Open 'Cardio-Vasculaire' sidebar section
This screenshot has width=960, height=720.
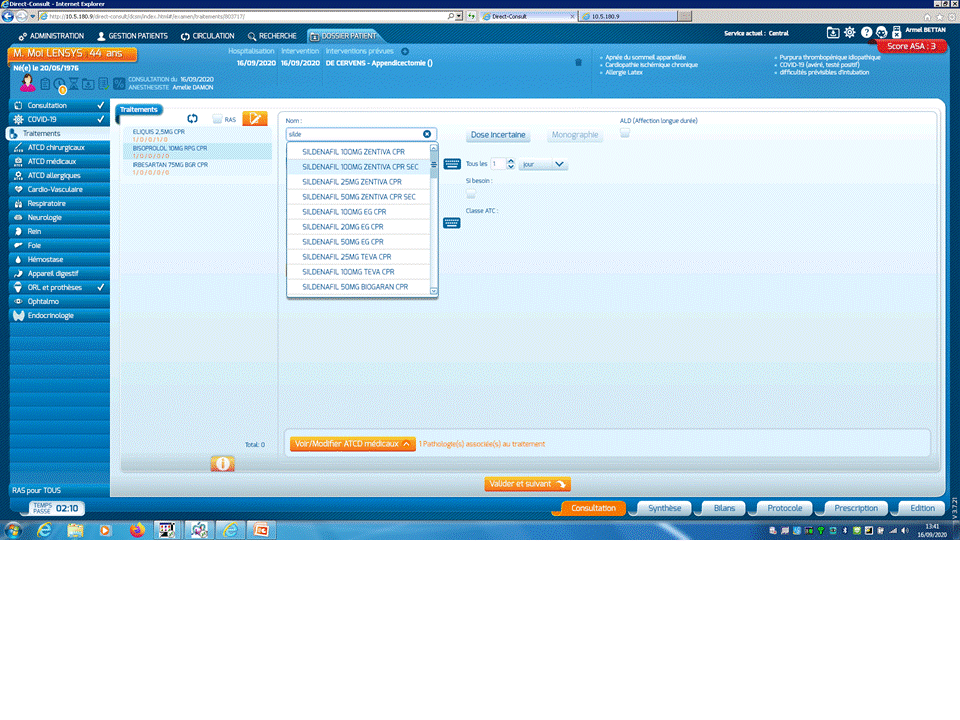click(x=59, y=190)
